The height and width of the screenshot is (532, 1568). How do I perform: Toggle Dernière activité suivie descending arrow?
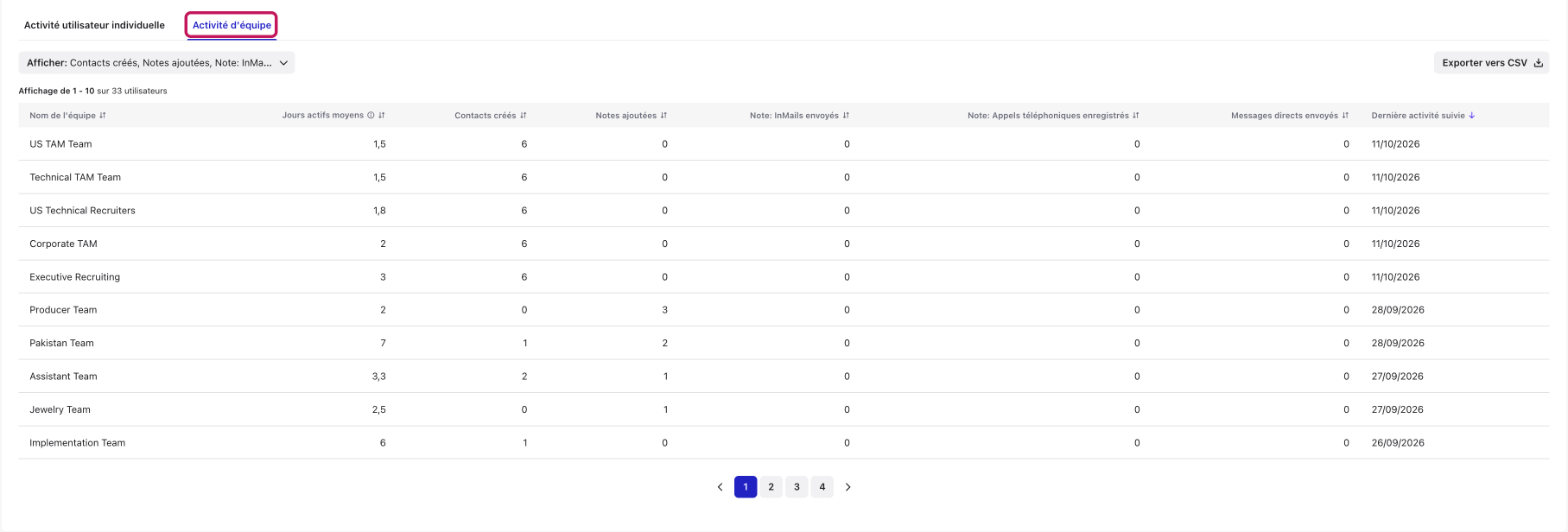tap(1472, 115)
